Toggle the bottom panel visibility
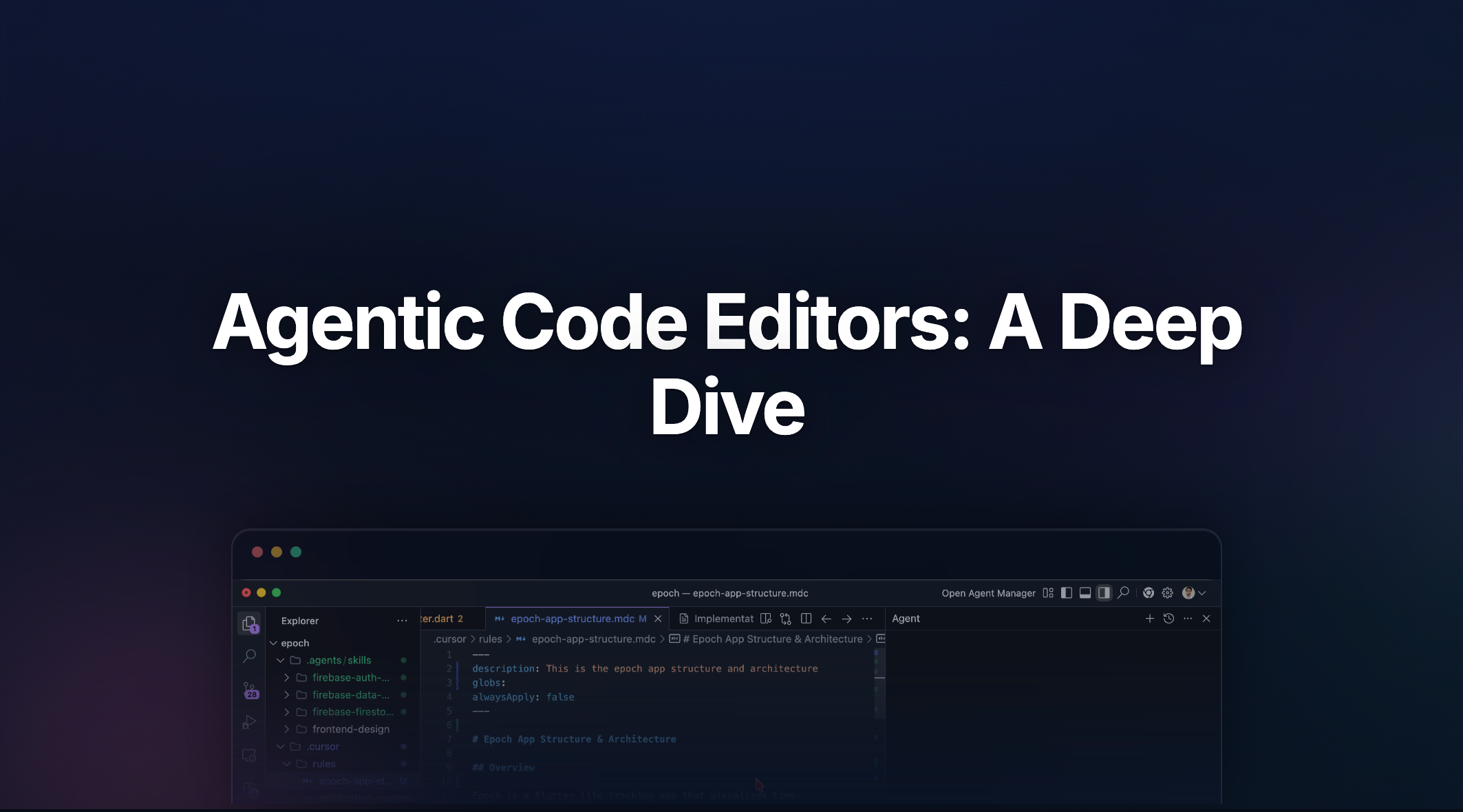Image resolution: width=1463 pixels, height=812 pixels. [x=1085, y=592]
